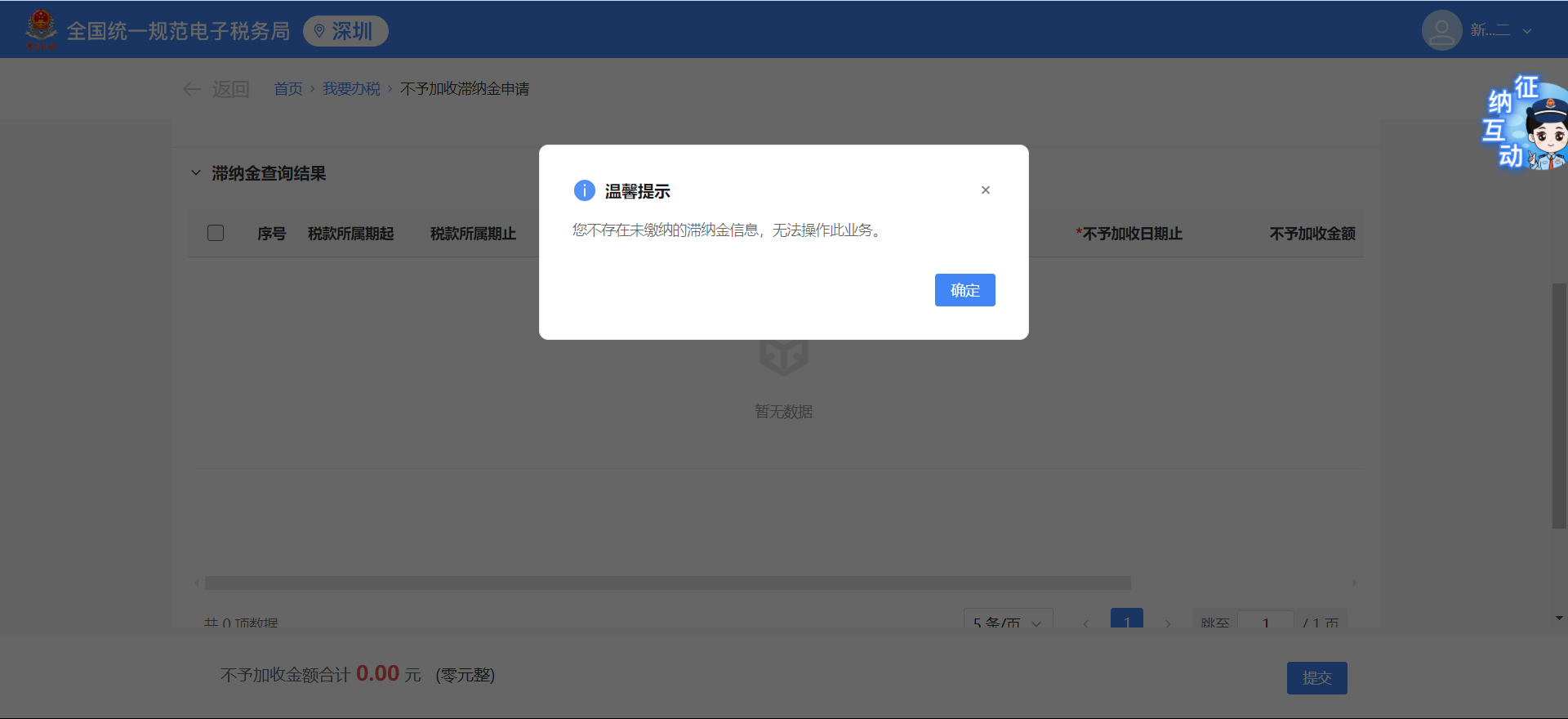Close the 温馨提示 dialog with X

(x=986, y=190)
